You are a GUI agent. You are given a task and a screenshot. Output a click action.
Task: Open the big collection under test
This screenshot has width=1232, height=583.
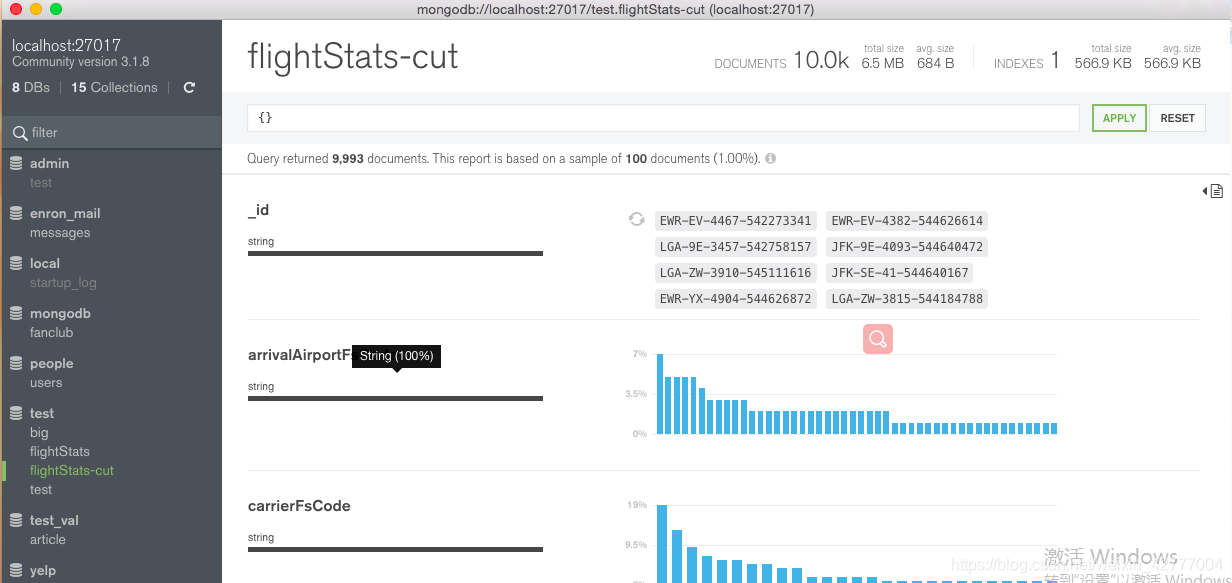pyautogui.click(x=39, y=433)
